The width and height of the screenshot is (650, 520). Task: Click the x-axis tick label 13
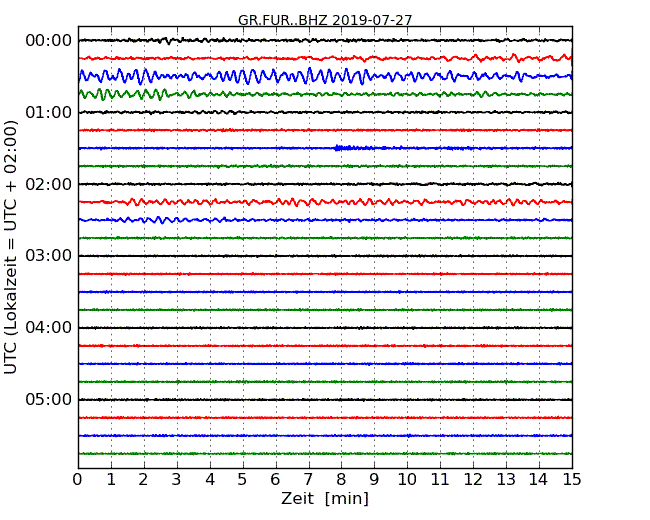pos(506,480)
